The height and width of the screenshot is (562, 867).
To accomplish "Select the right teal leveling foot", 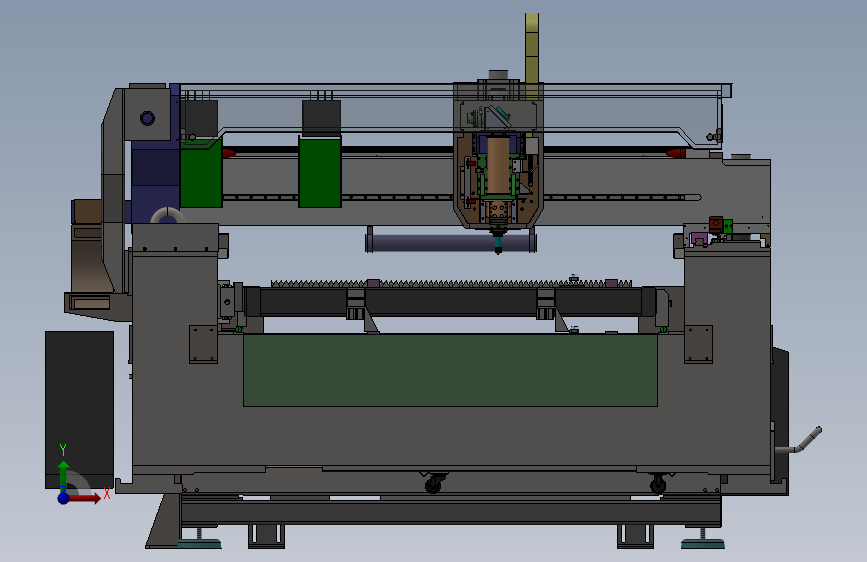I will (703, 542).
